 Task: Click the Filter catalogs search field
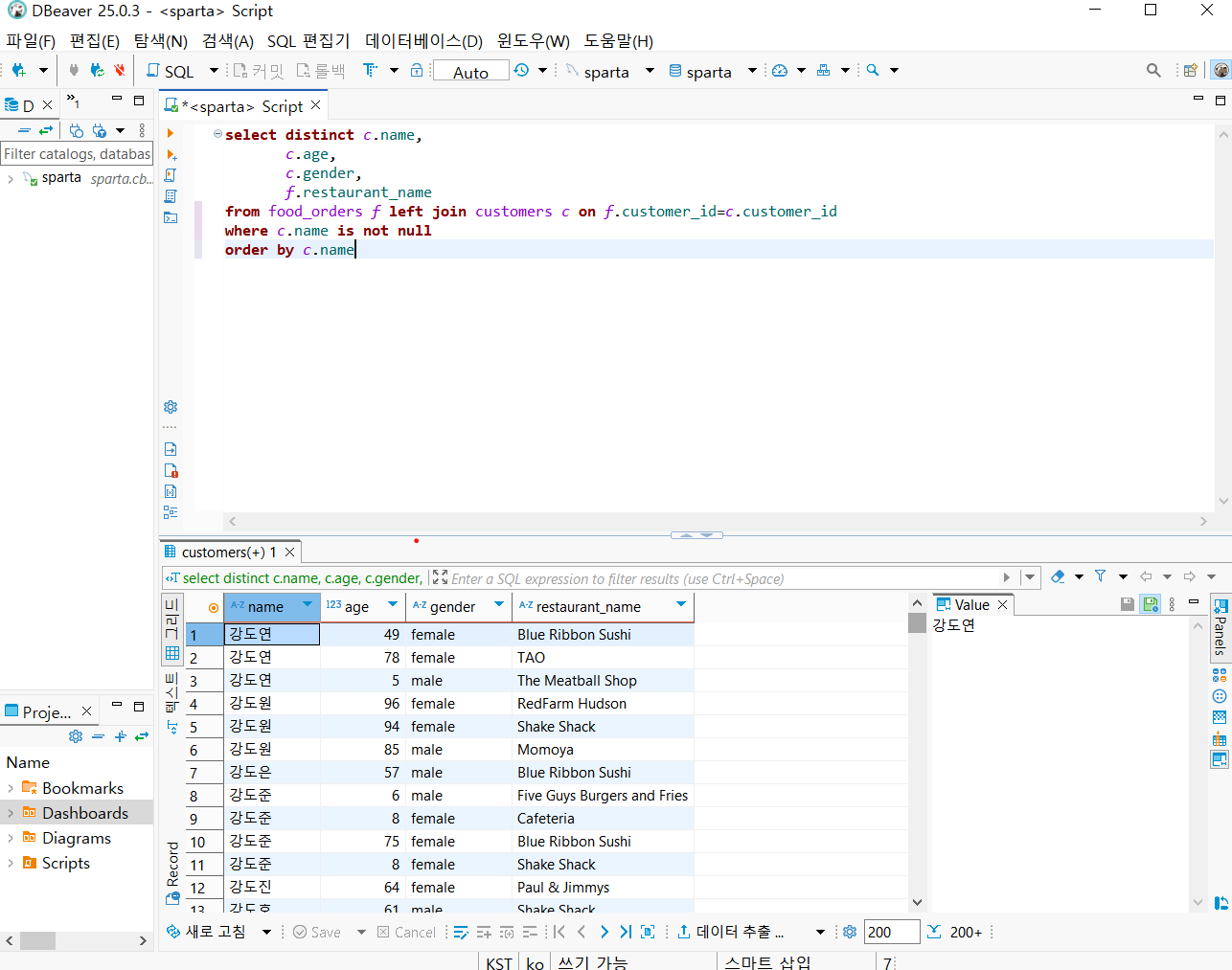77,153
